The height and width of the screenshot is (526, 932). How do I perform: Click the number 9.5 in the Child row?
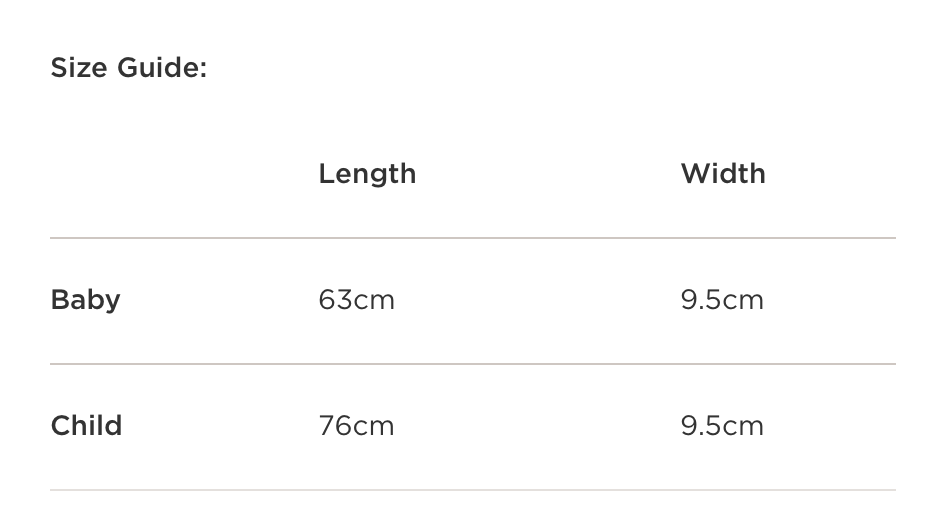(x=701, y=426)
